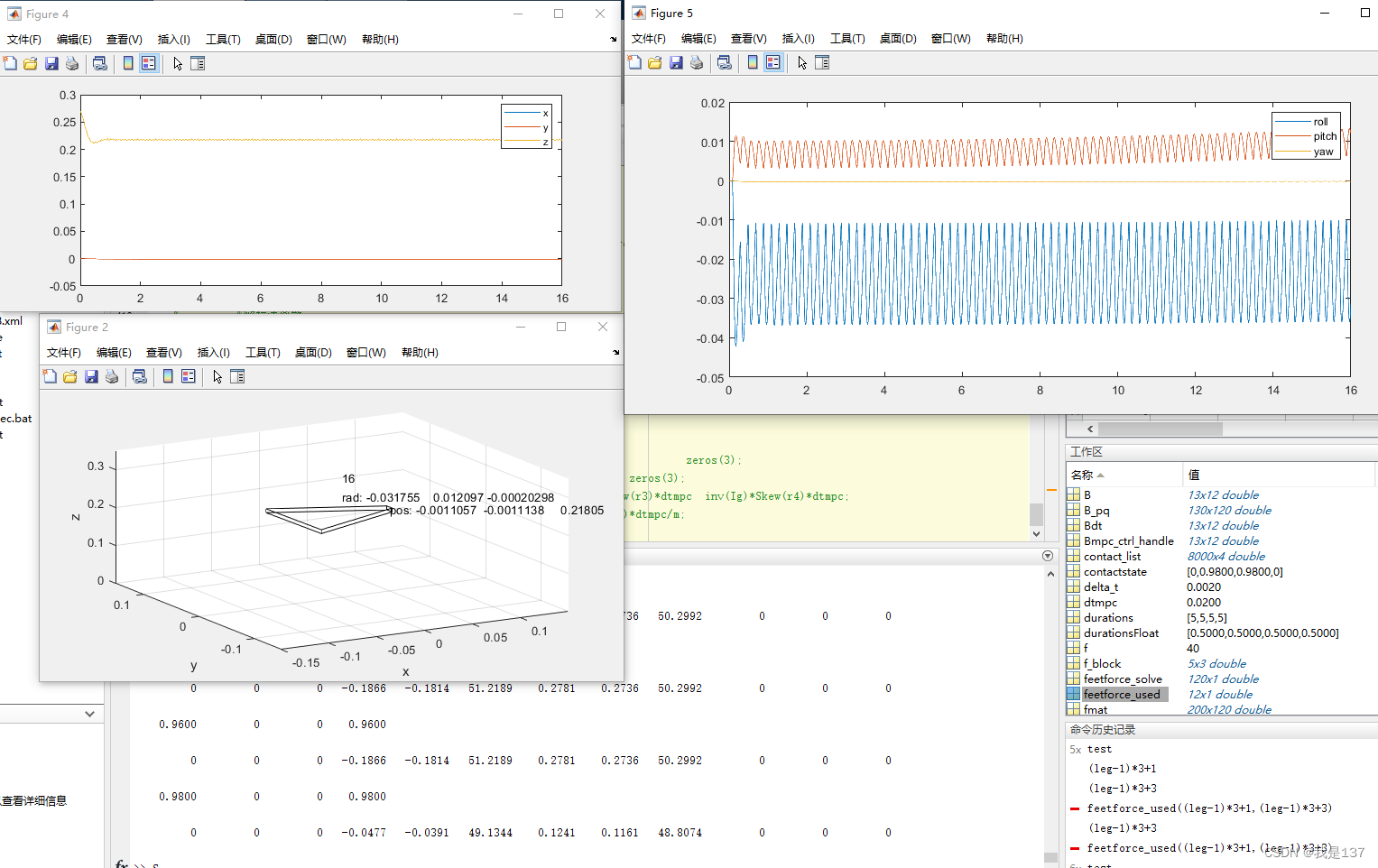The width and height of the screenshot is (1378, 868).
Task: Open 插入(I) menu in Figure 5
Action: click(x=799, y=38)
